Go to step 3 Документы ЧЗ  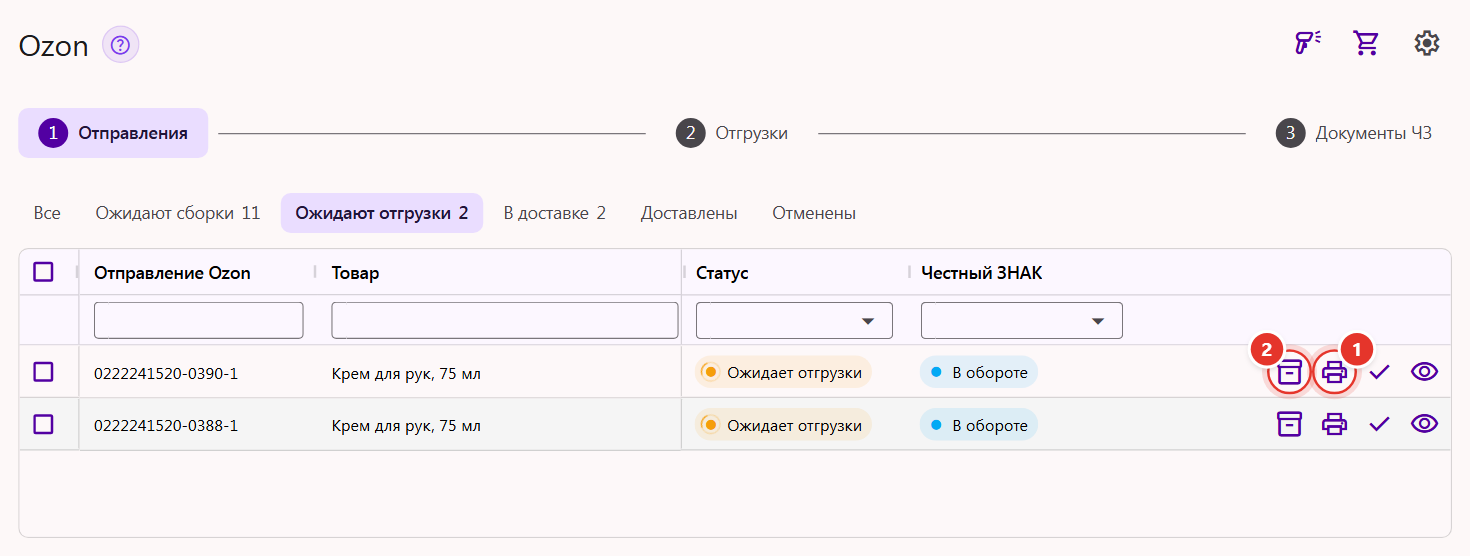pyautogui.click(x=1354, y=133)
